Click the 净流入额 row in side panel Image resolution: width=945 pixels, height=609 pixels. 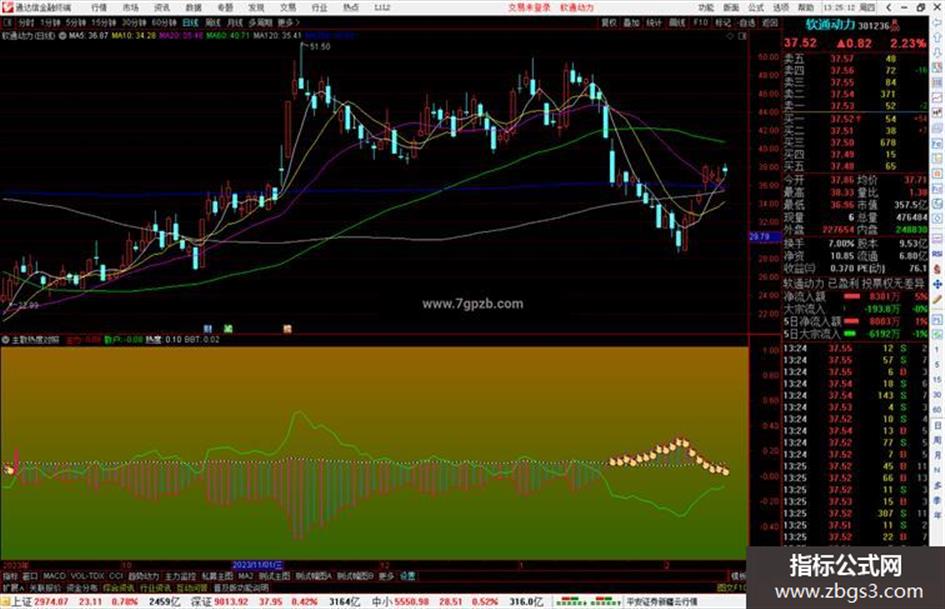(x=854, y=297)
